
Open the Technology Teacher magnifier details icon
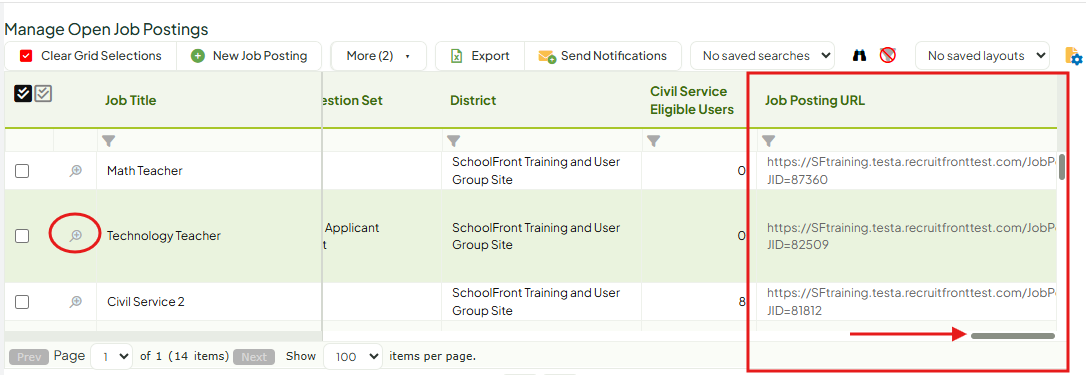tap(76, 236)
